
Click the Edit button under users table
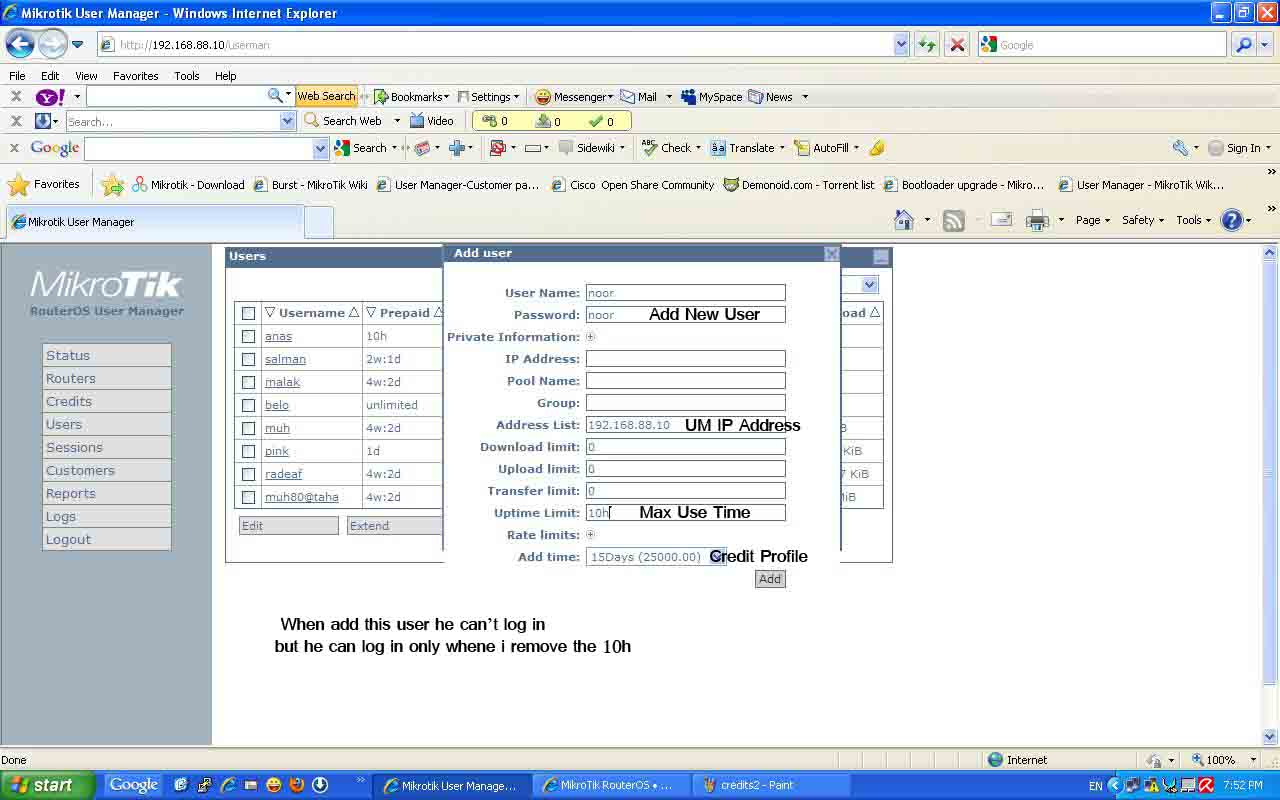288,526
